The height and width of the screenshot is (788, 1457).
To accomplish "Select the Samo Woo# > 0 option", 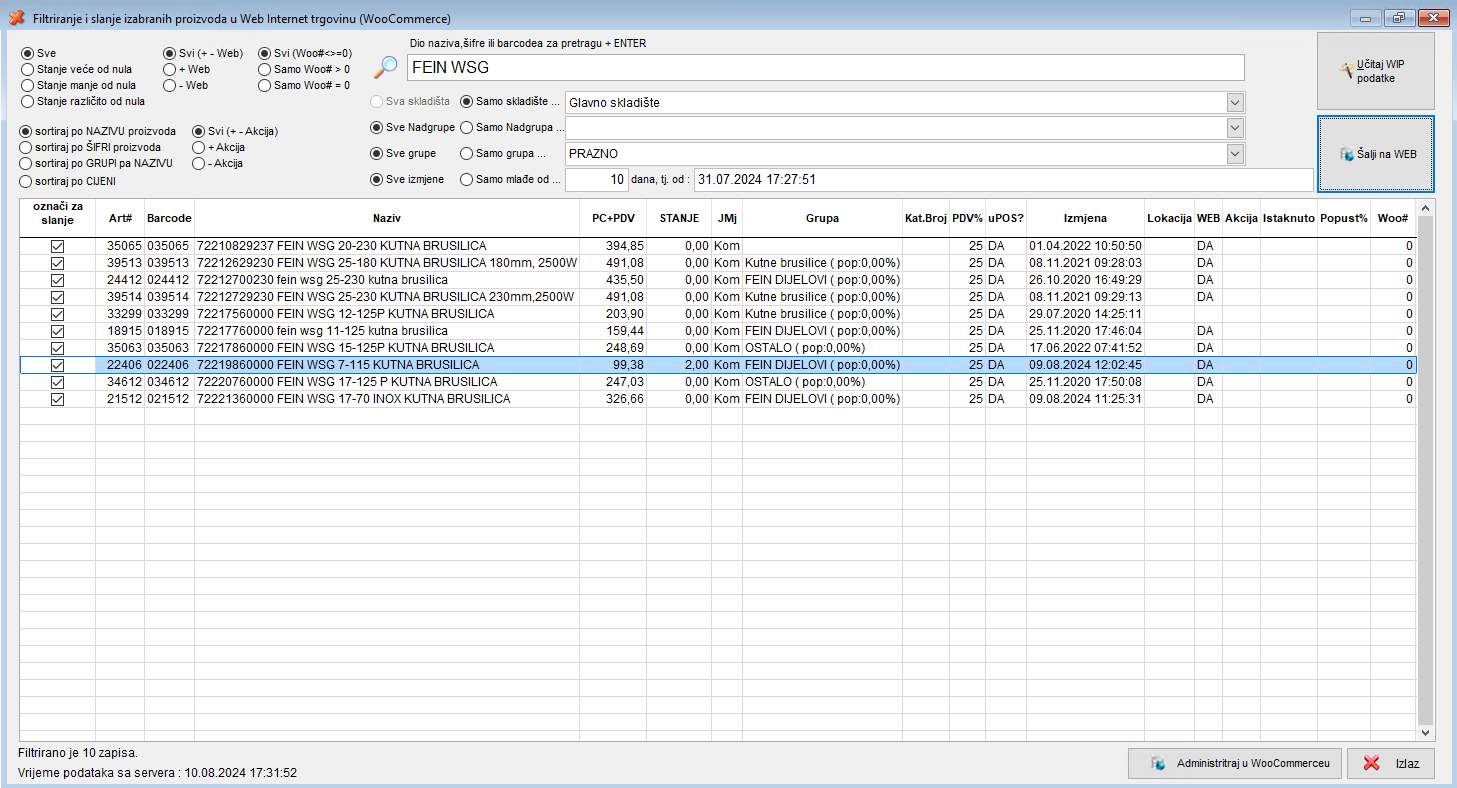I will [x=264, y=70].
